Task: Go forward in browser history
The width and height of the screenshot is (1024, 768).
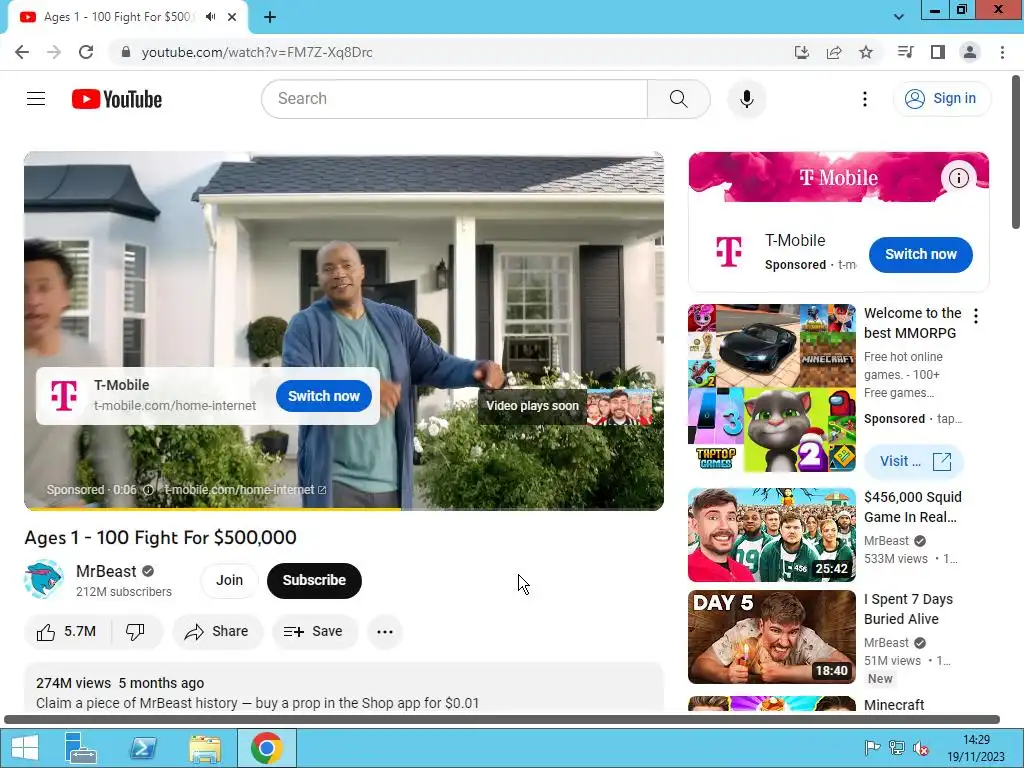Action: [x=54, y=52]
